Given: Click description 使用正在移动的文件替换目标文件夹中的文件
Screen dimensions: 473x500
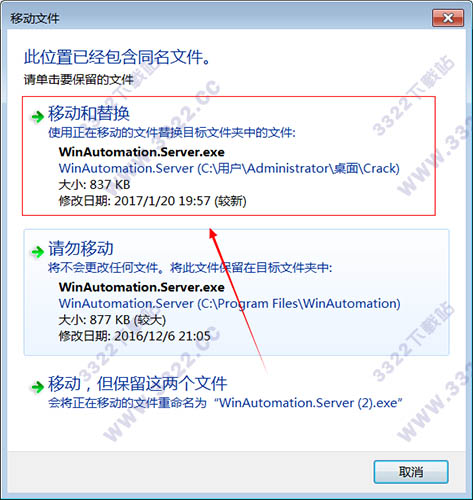Looking at the screenshot, I should 172,133.
